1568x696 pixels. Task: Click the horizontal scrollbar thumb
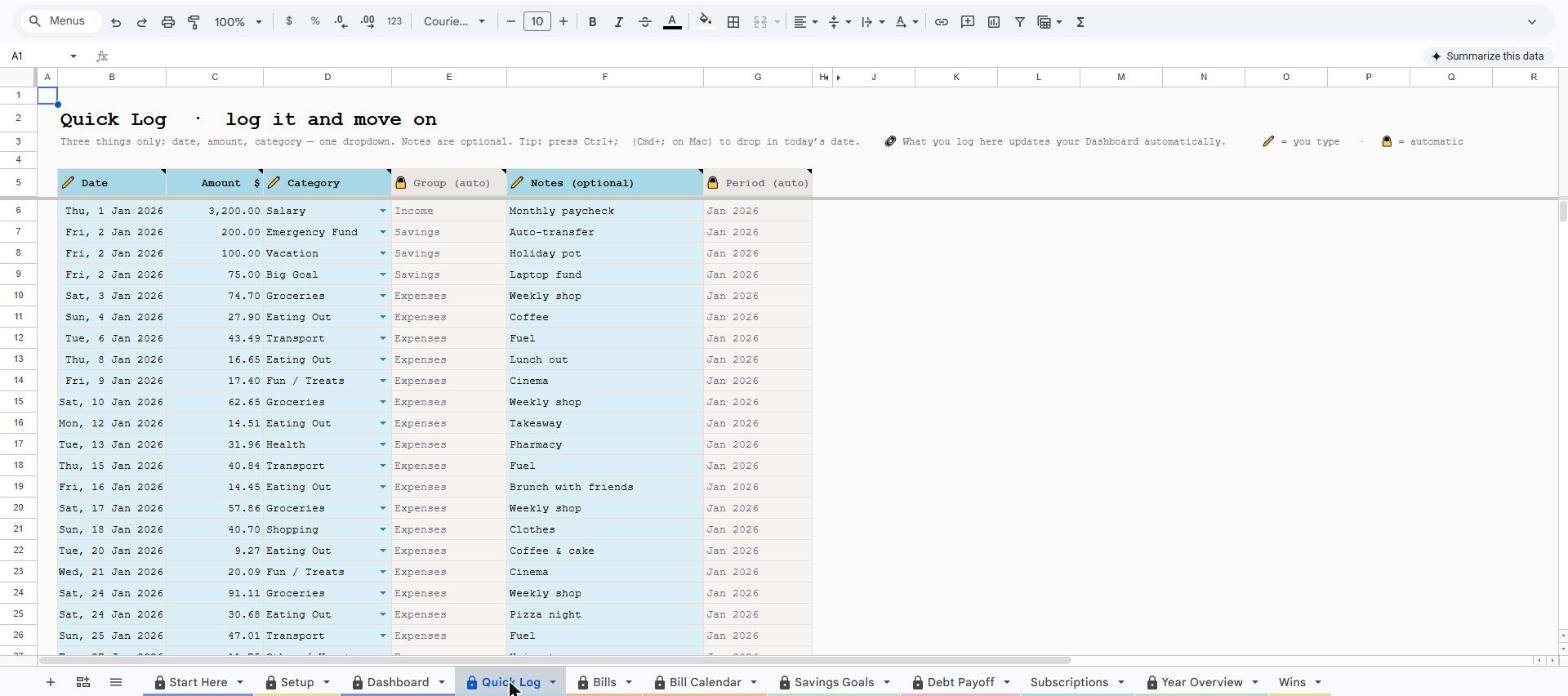coord(555,660)
